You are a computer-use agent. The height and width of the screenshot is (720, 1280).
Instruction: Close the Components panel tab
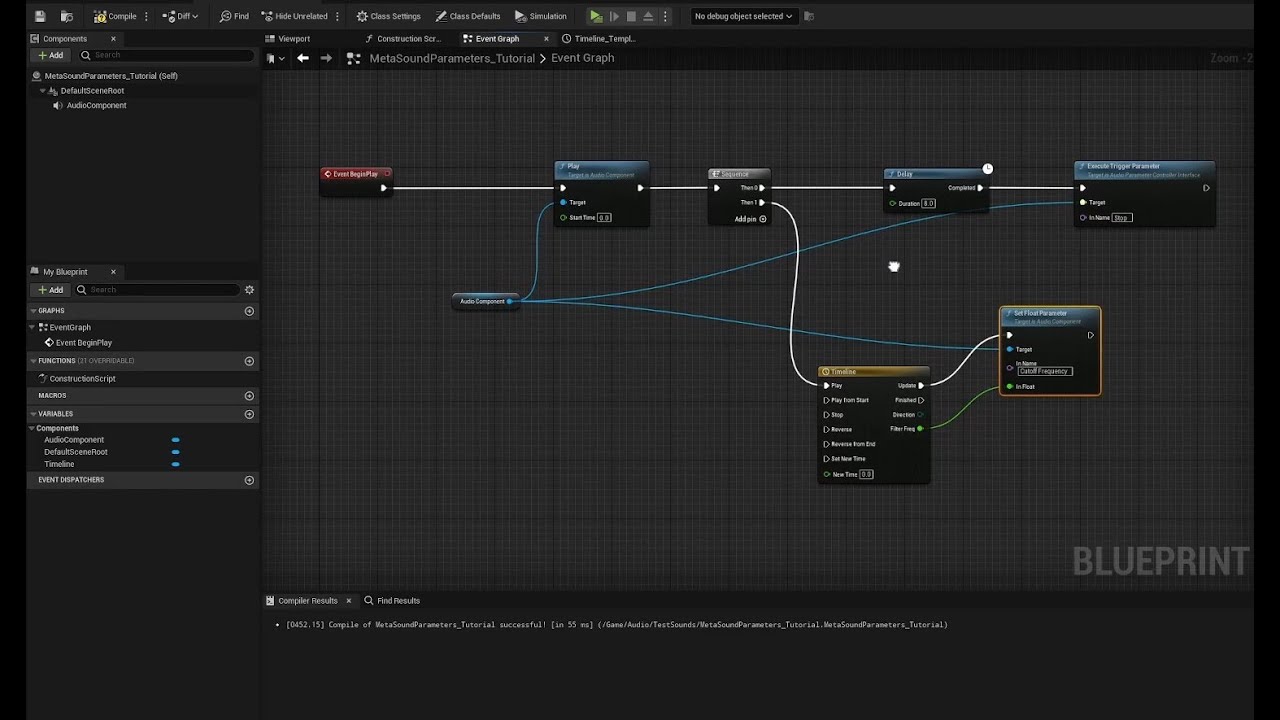pyautogui.click(x=113, y=39)
